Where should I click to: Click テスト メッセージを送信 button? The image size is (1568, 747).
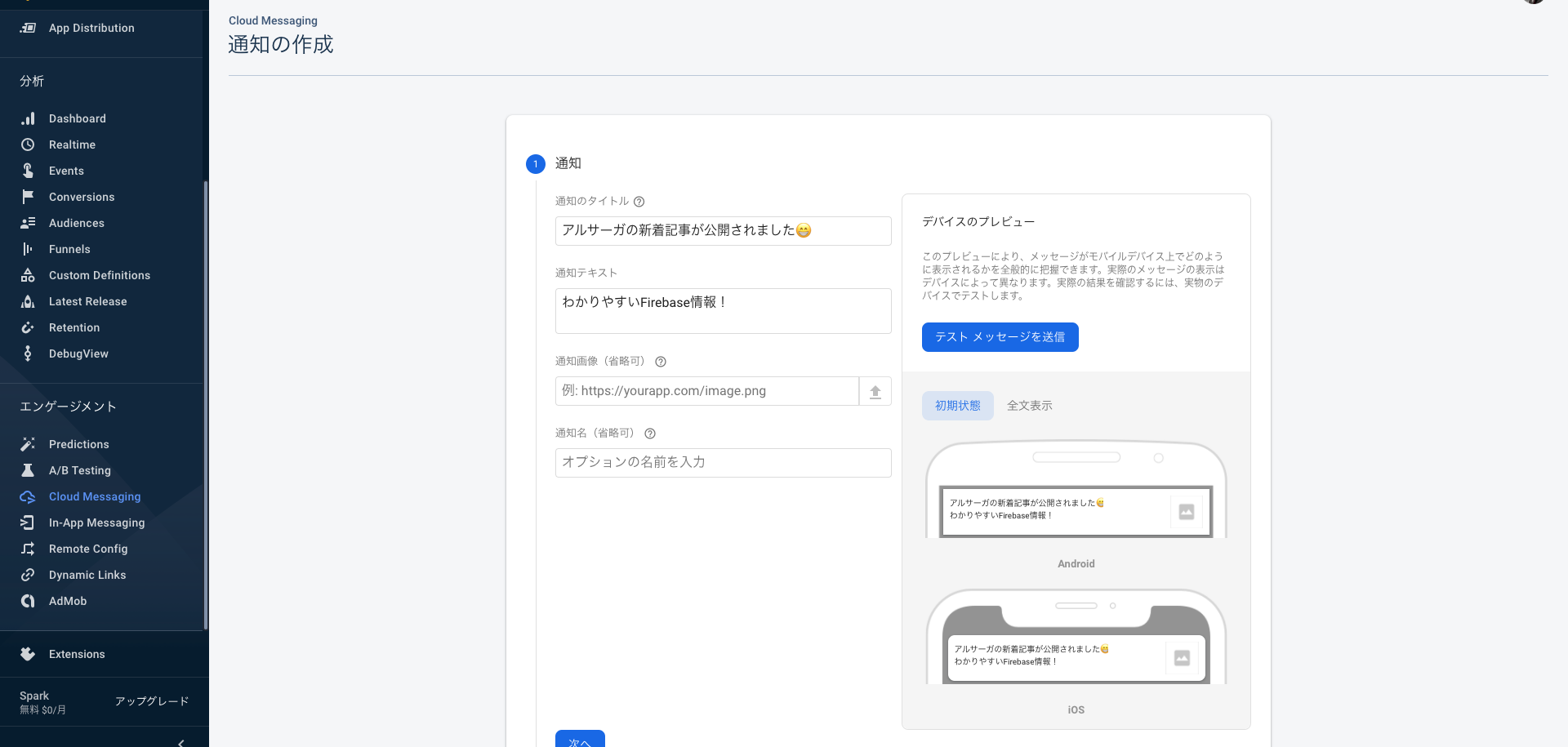(1000, 337)
